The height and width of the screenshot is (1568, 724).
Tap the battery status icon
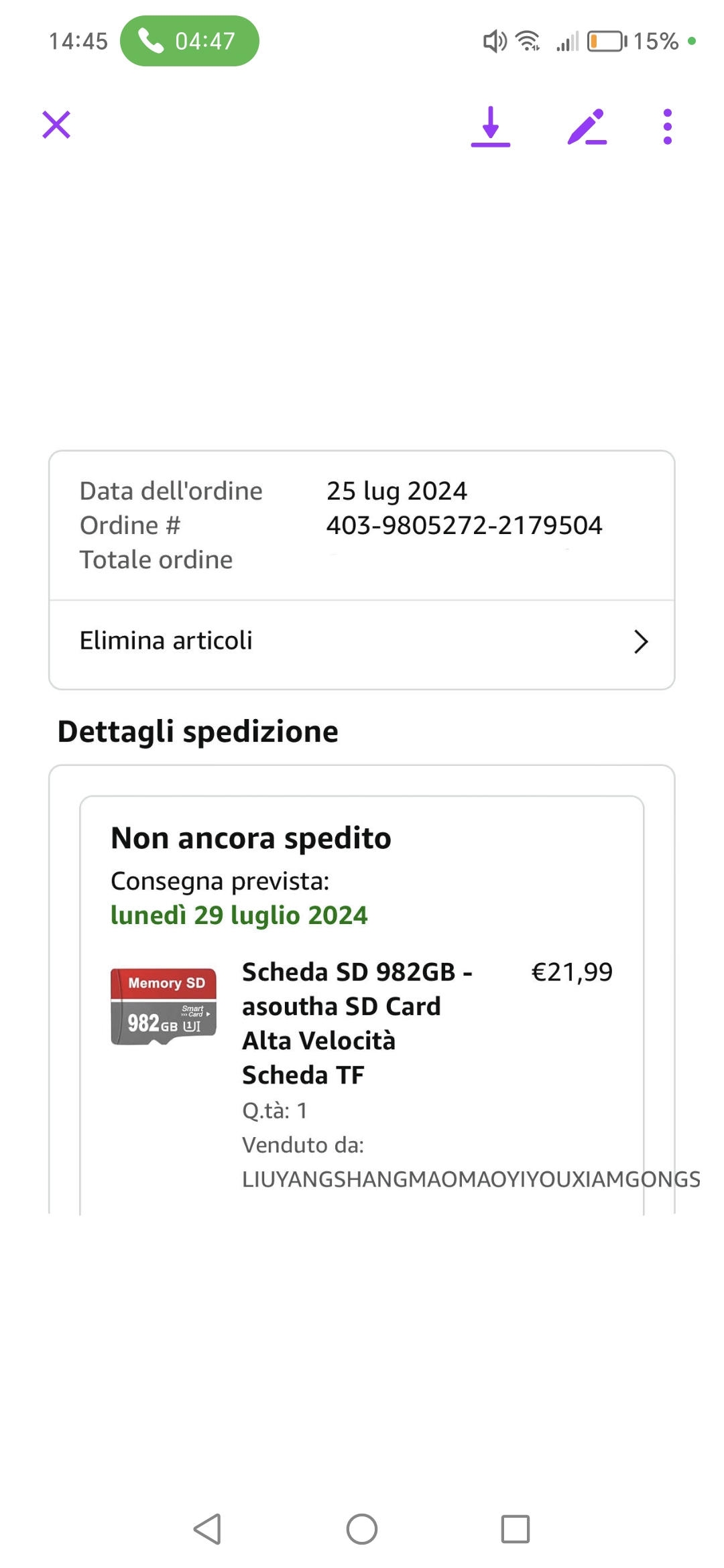coord(607,42)
